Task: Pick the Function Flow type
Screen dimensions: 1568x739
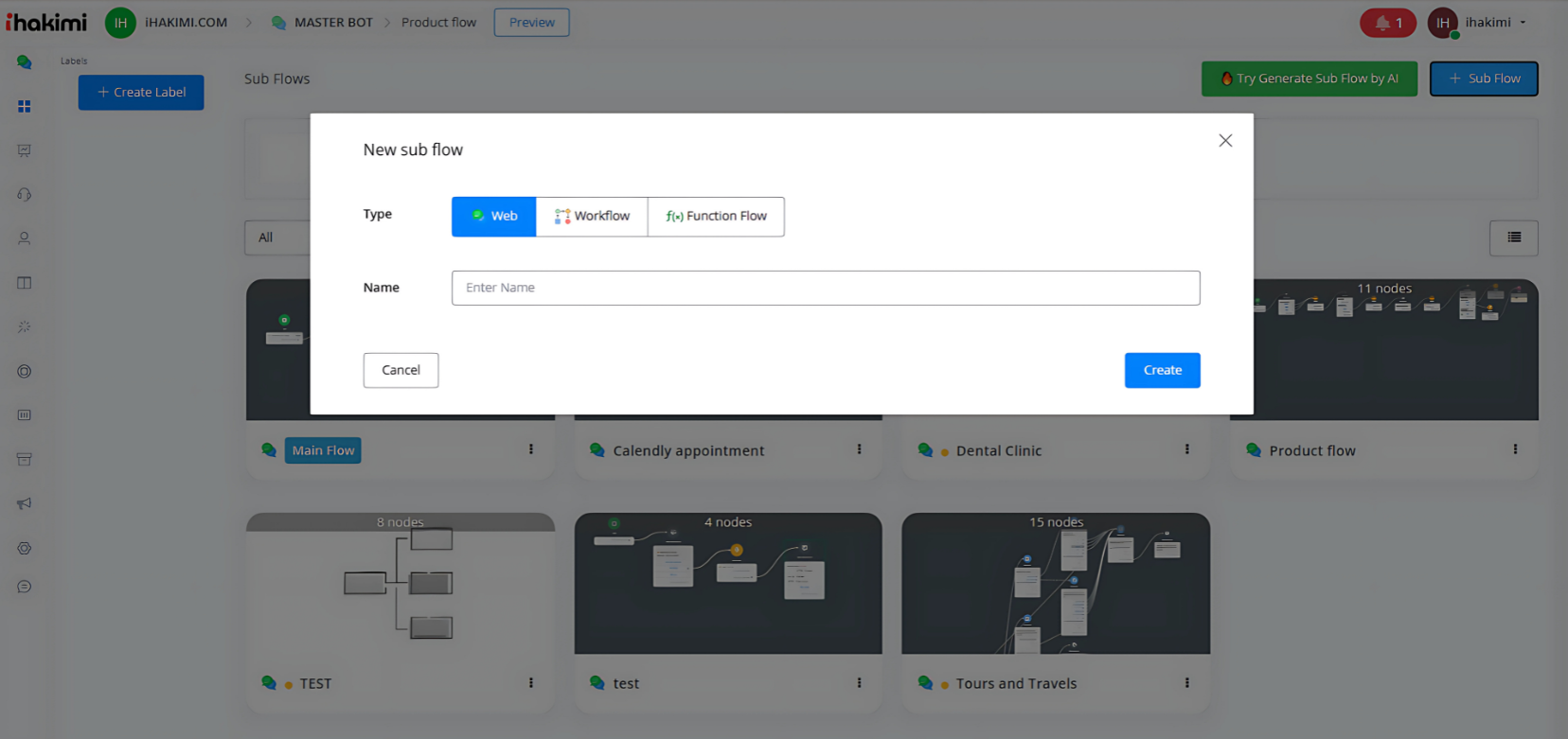Action: point(716,216)
